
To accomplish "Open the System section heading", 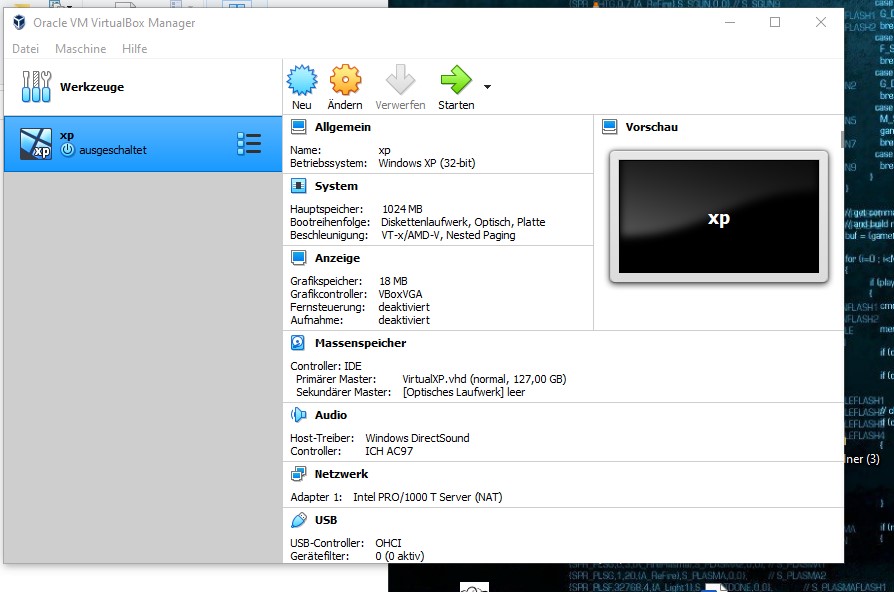I will (x=336, y=186).
